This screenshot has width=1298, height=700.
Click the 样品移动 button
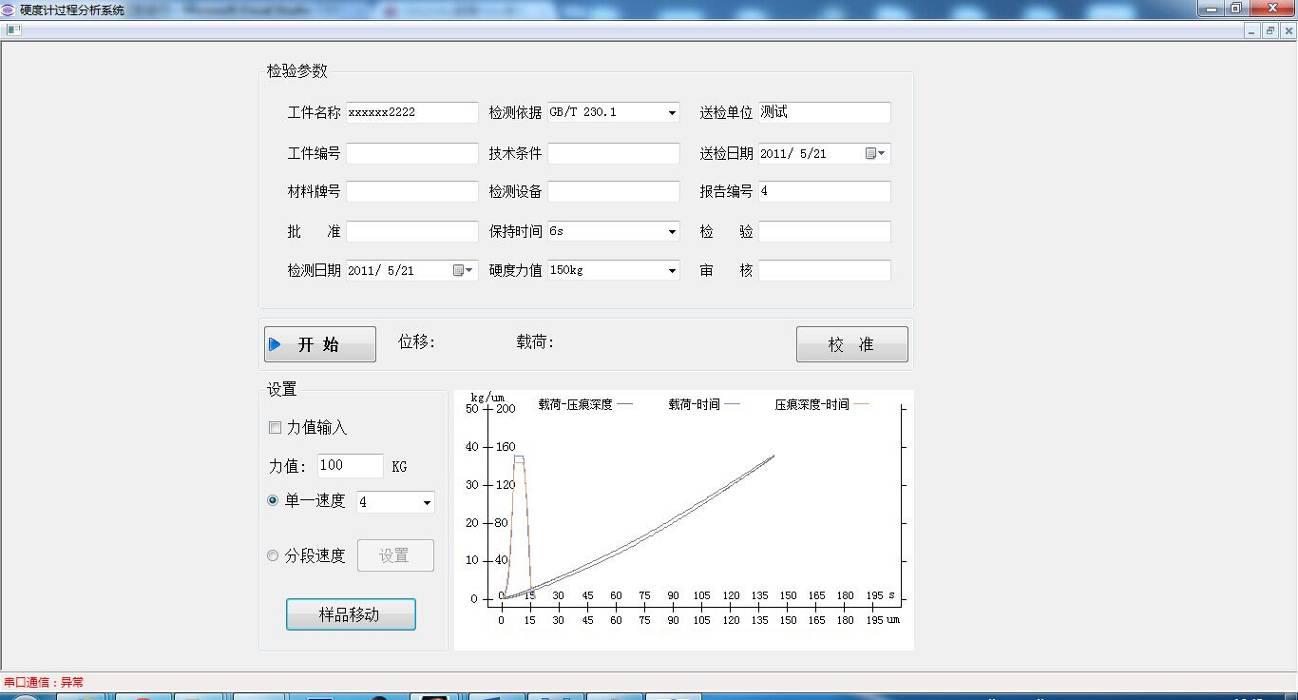tap(350, 615)
